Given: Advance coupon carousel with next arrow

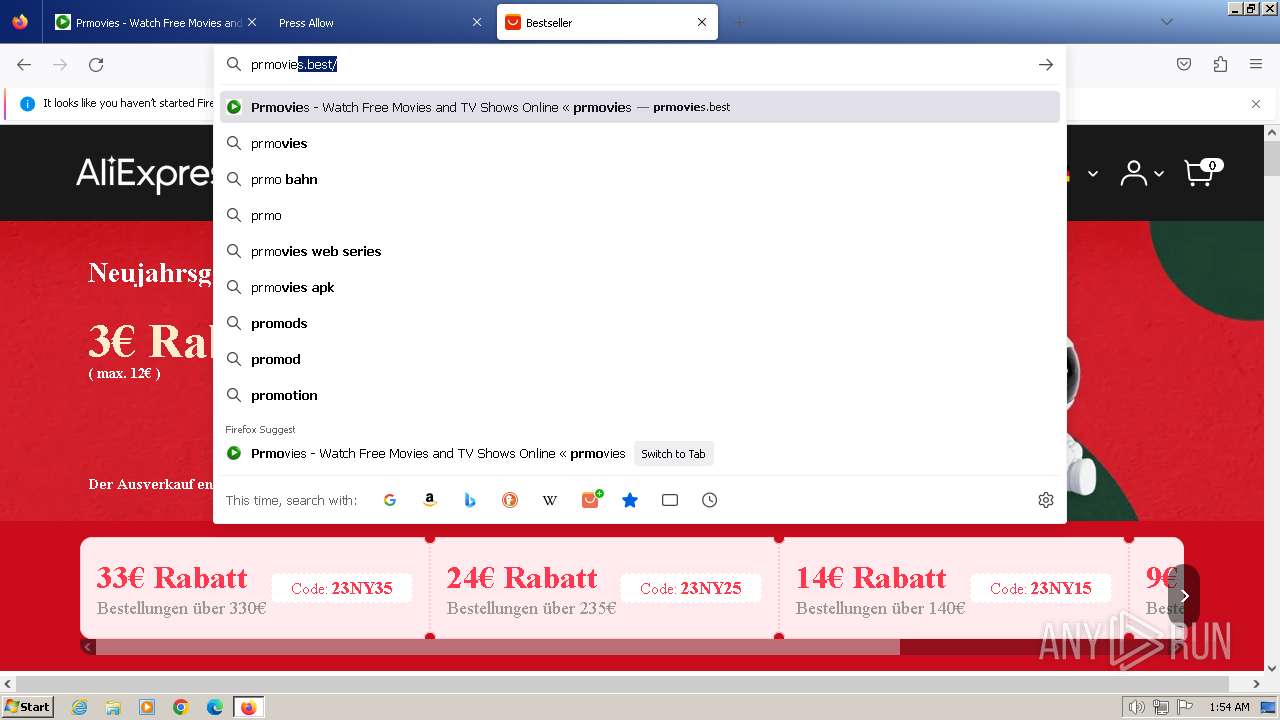Looking at the screenshot, I should click(1184, 595).
